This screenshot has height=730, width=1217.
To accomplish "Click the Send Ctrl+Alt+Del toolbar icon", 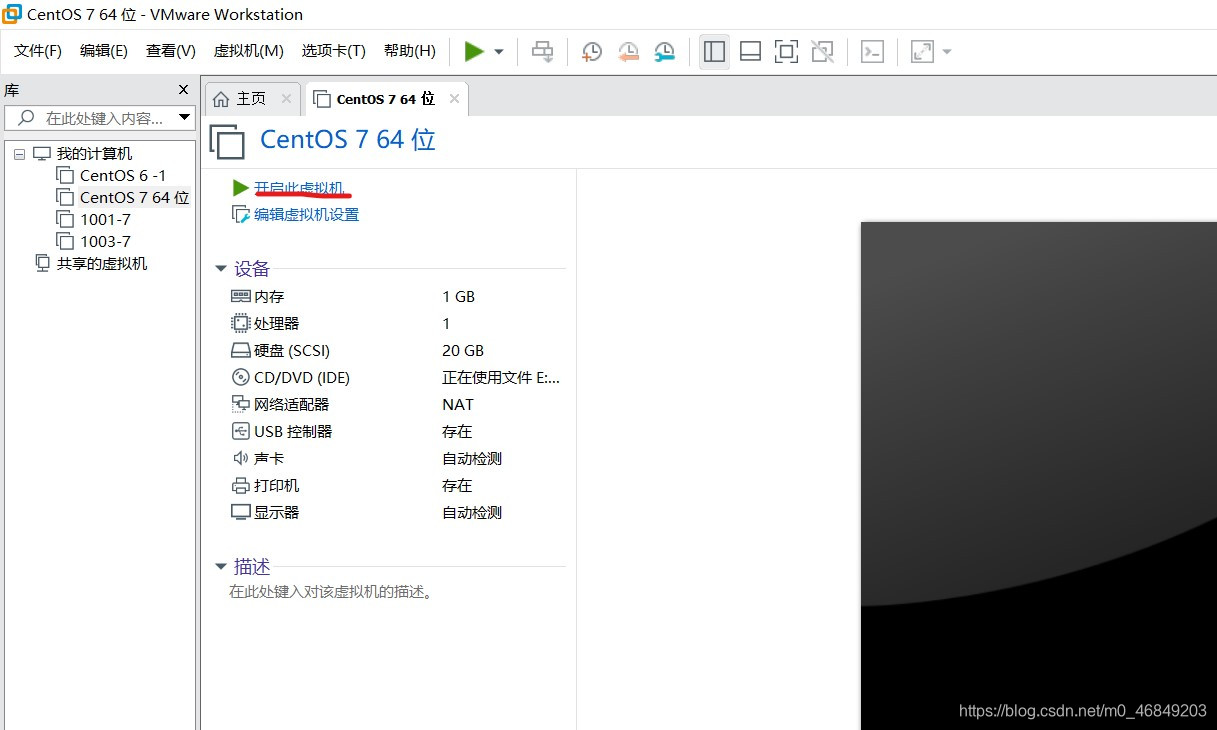I will coord(543,51).
